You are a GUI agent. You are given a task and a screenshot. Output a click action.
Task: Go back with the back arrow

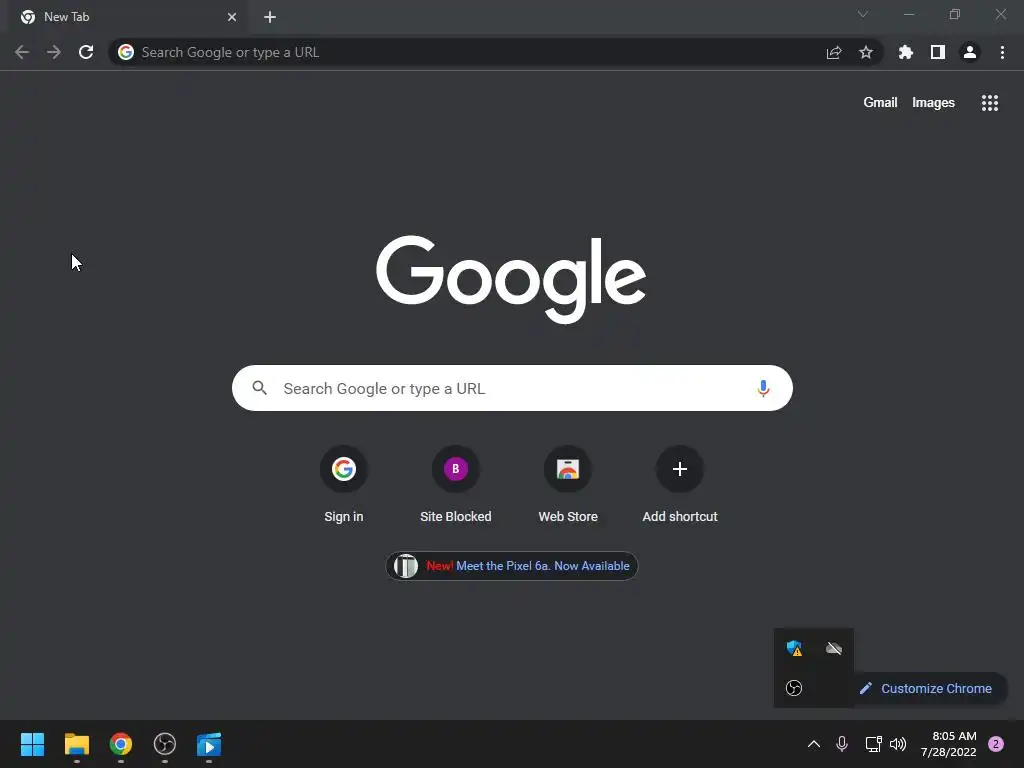pos(22,52)
